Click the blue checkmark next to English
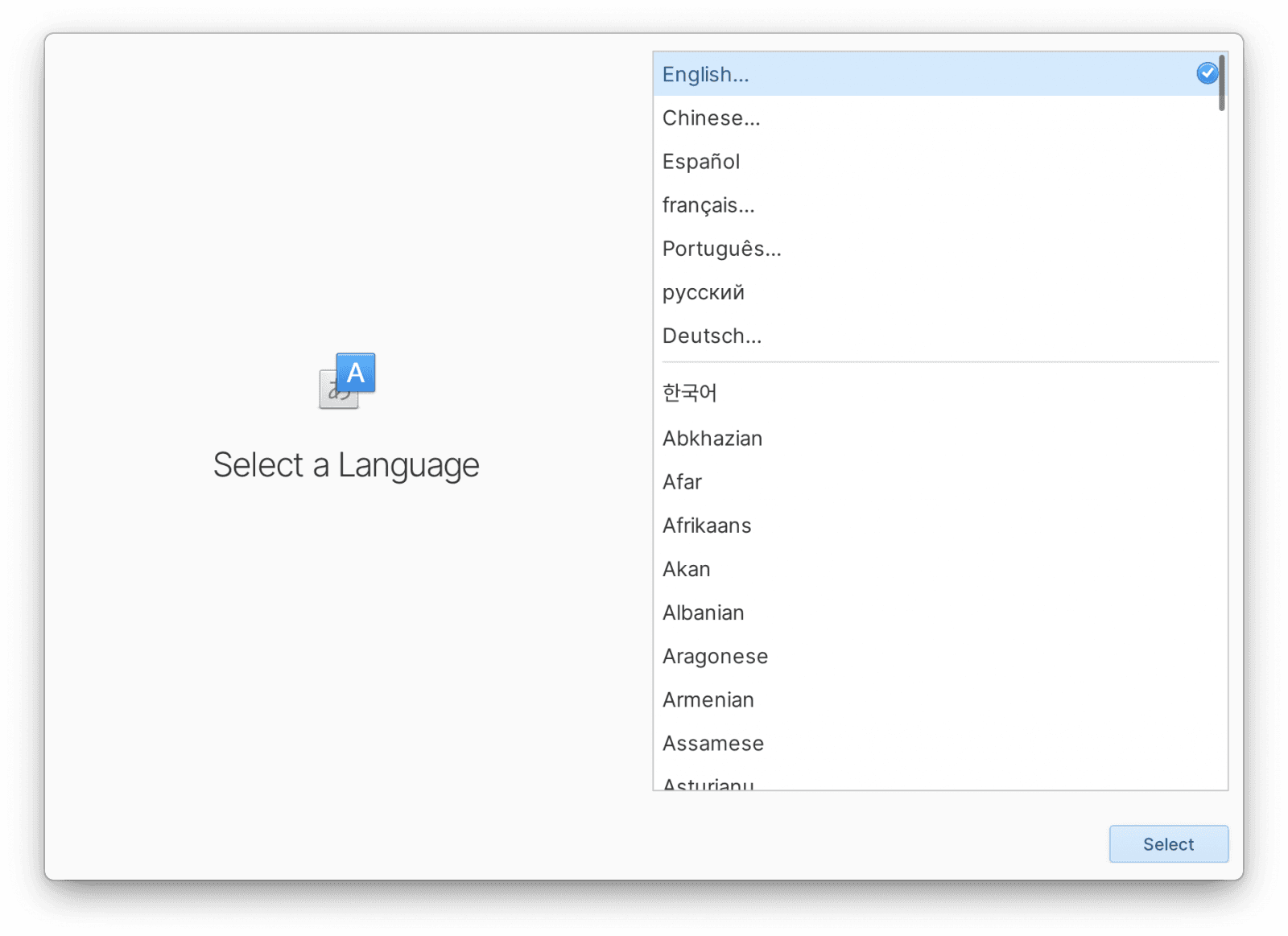Image resolution: width=1288 pixels, height=936 pixels. (x=1206, y=73)
